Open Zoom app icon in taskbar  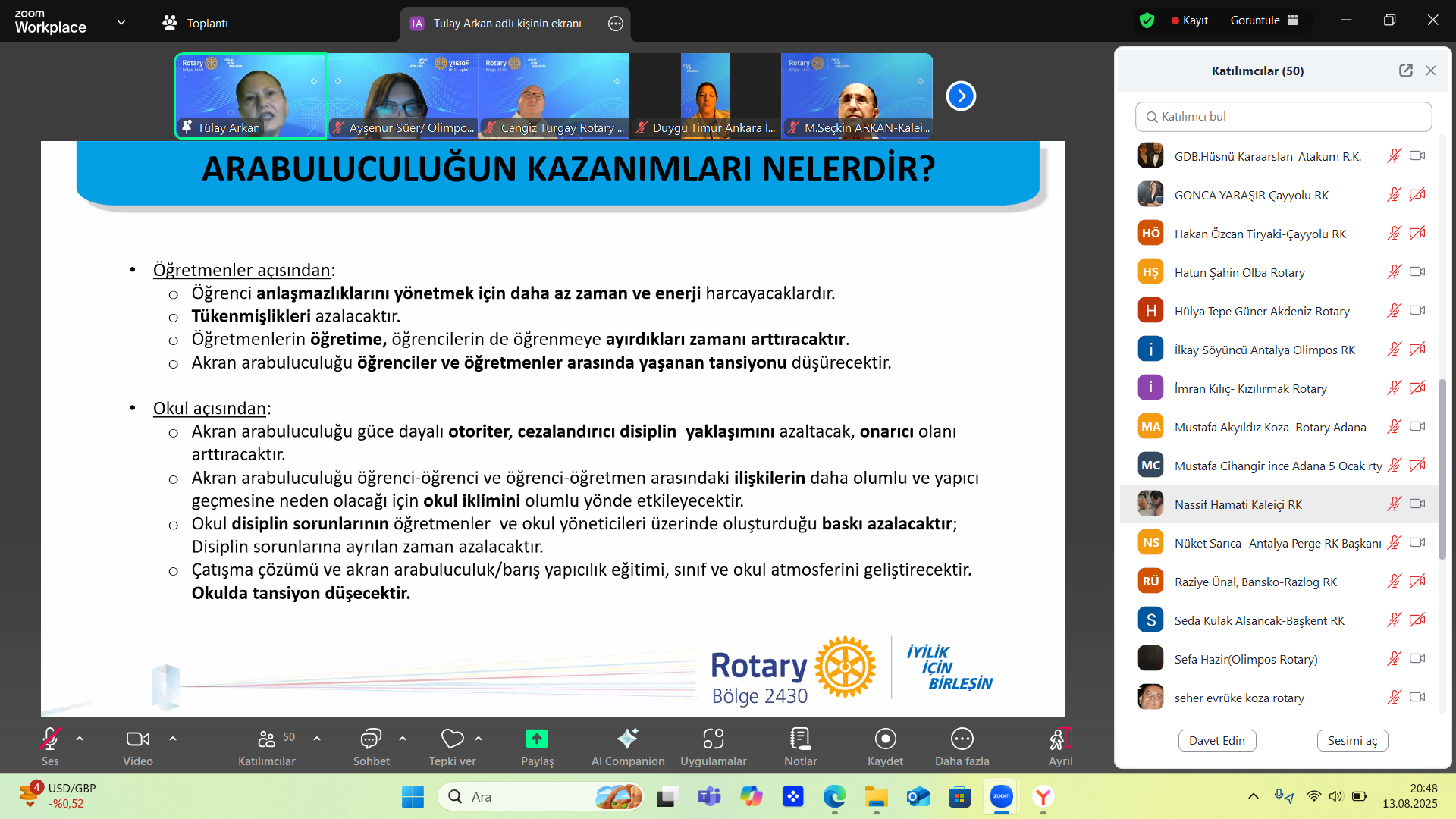(1002, 796)
